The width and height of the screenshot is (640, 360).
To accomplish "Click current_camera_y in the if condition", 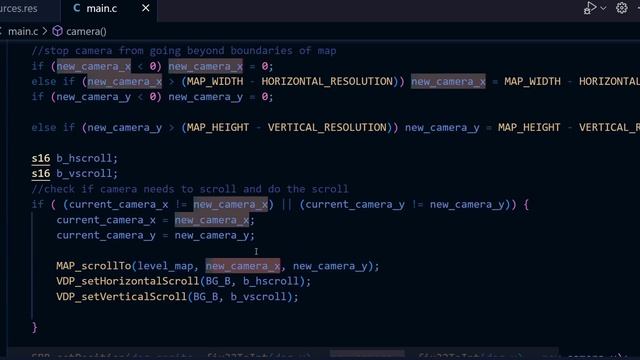I will pos(355,204).
